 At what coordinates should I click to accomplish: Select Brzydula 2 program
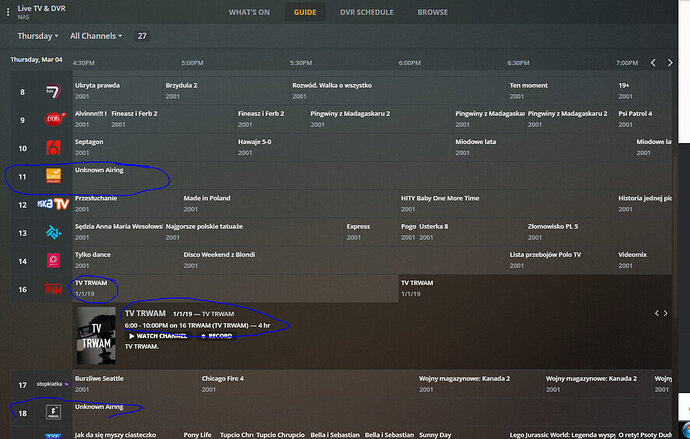pyautogui.click(x=226, y=91)
